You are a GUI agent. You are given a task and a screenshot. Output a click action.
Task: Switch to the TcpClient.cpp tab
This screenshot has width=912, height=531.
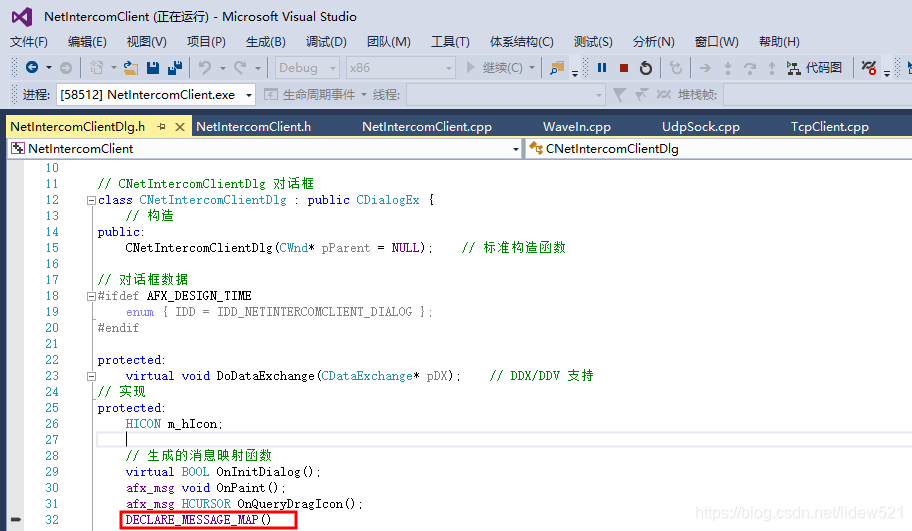[829, 127]
